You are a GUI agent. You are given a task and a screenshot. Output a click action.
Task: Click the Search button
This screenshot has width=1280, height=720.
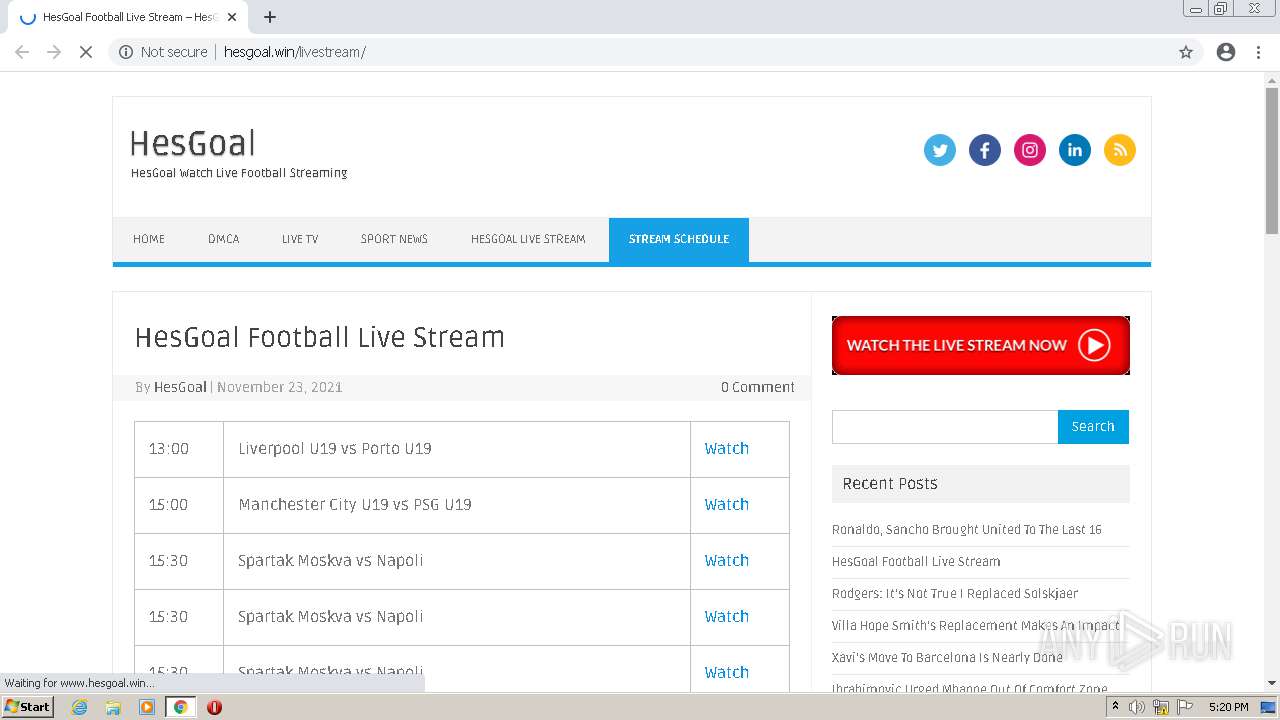pyautogui.click(x=1093, y=426)
